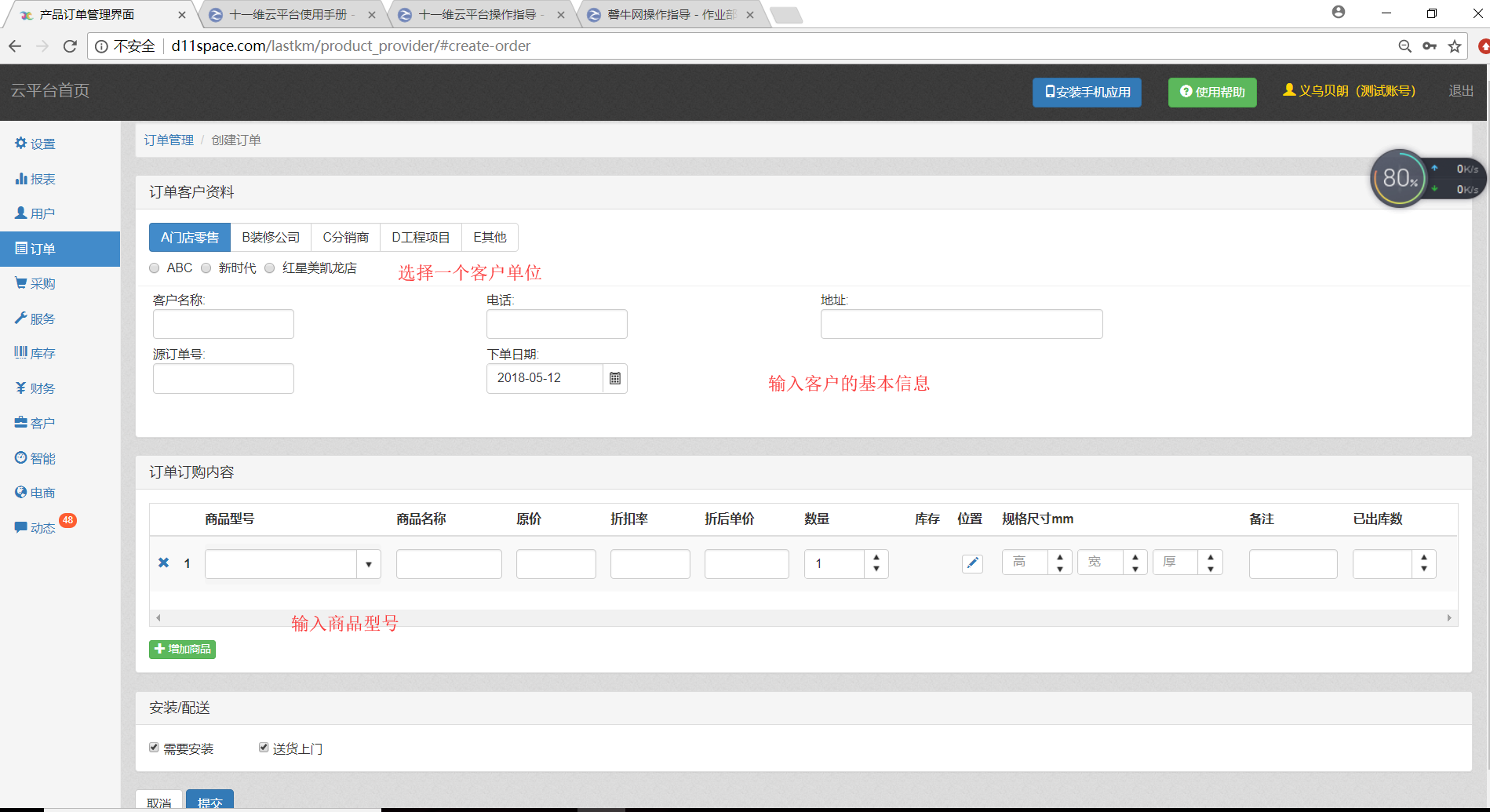This screenshot has height=812, width=1490.
Task: Click the browser address bar URL
Action: click(x=351, y=46)
